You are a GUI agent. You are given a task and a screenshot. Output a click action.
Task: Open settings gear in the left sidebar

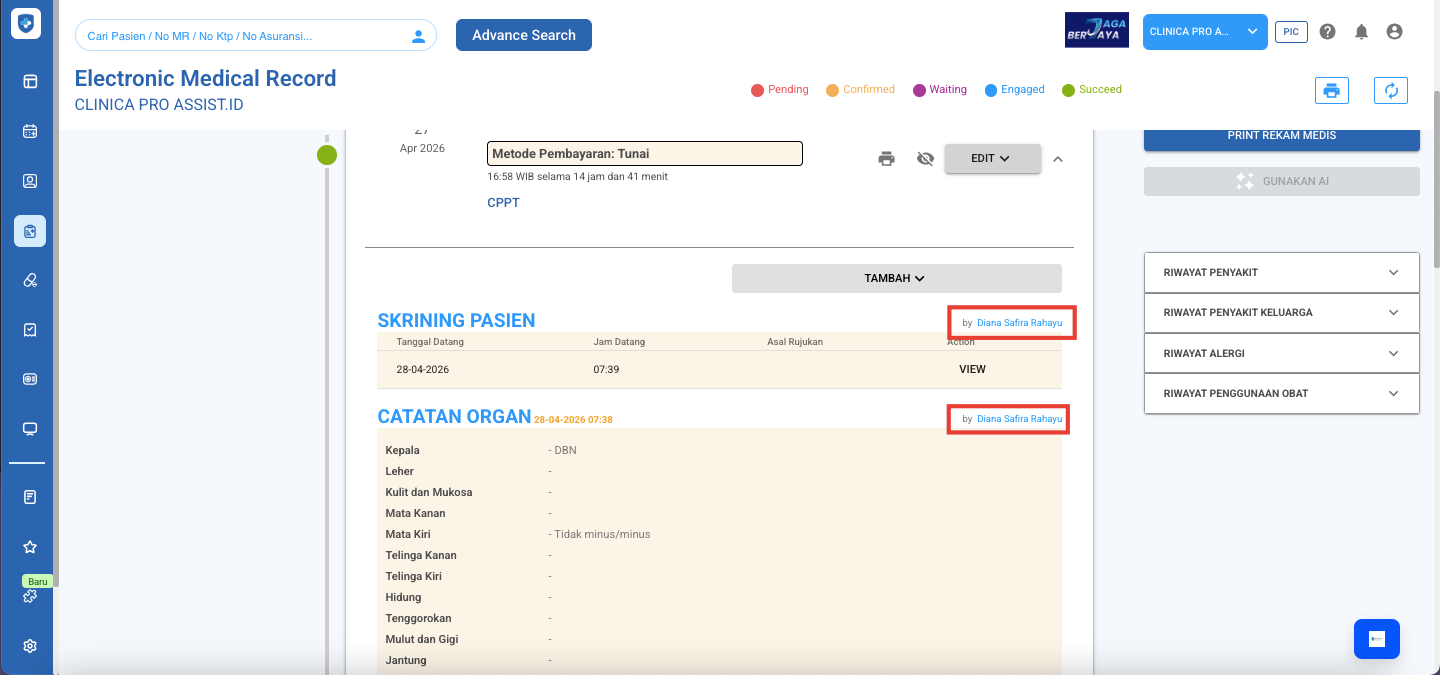[x=30, y=646]
